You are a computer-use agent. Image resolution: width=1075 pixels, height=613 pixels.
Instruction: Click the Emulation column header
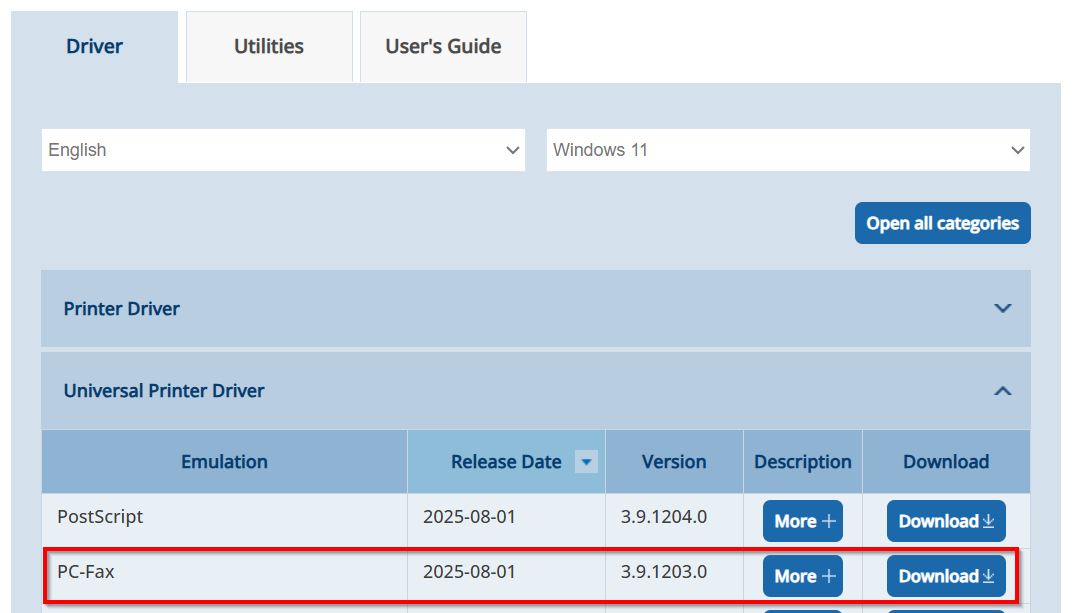click(224, 462)
